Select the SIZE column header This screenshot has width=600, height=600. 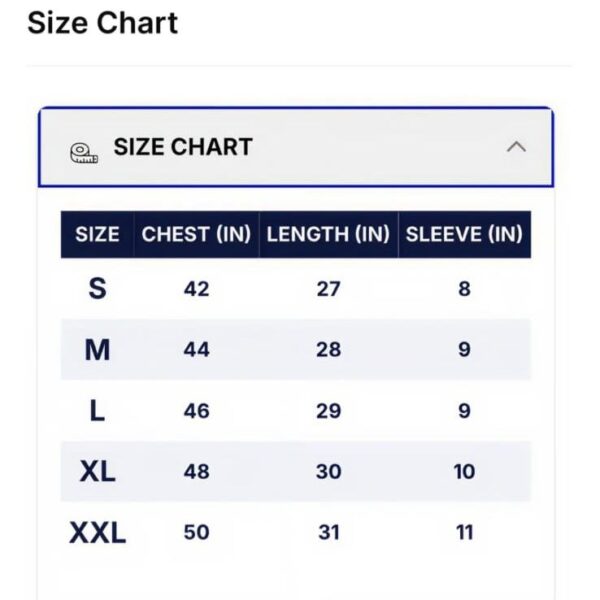point(97,234)
